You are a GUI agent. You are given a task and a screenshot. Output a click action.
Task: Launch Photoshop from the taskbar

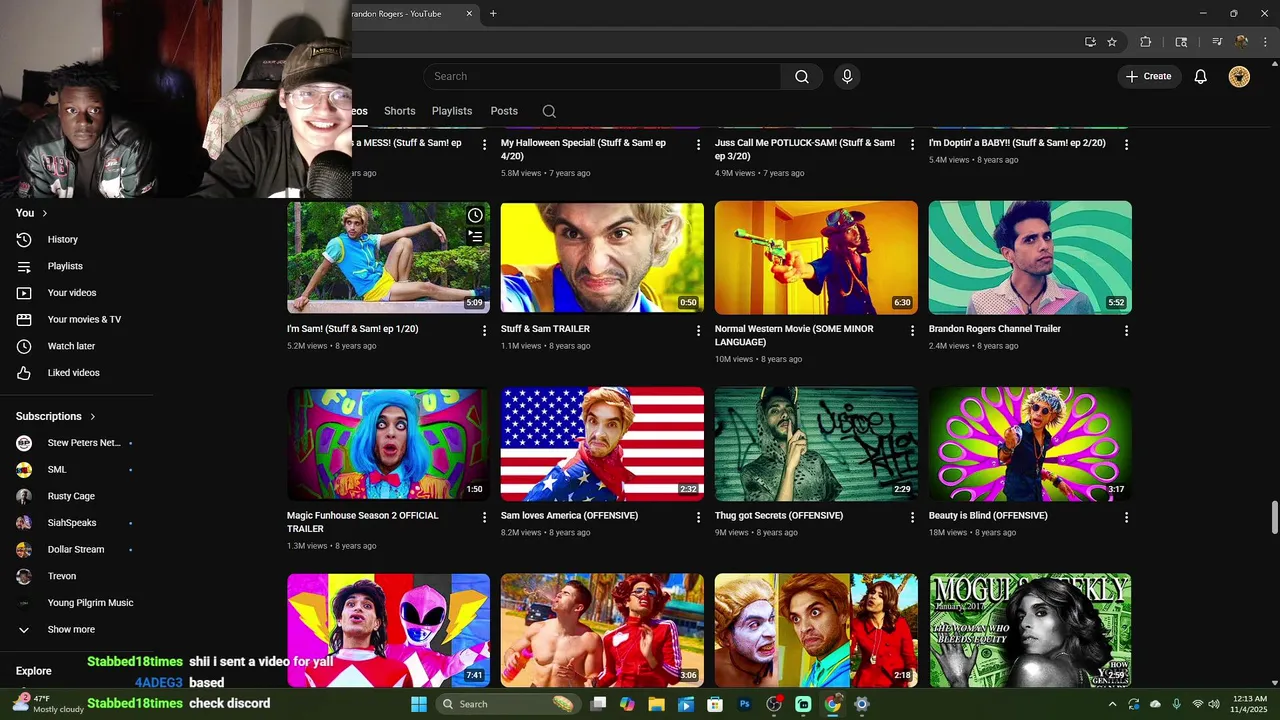click(x=744, y=704)
